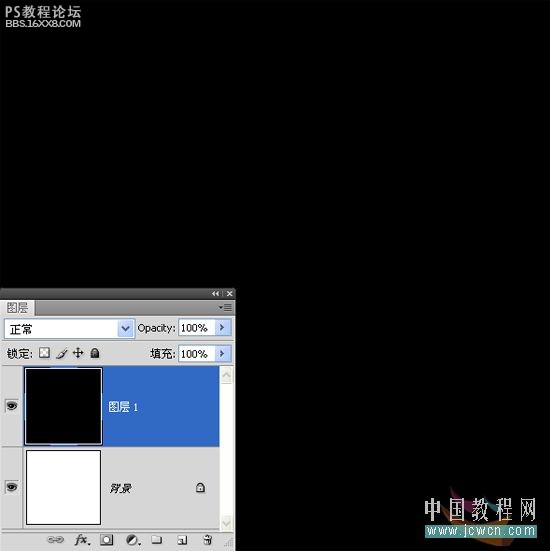The image size is (550, 551).
Task: Toggle lock position (move icon)
Action: click(x=78, y=352)
